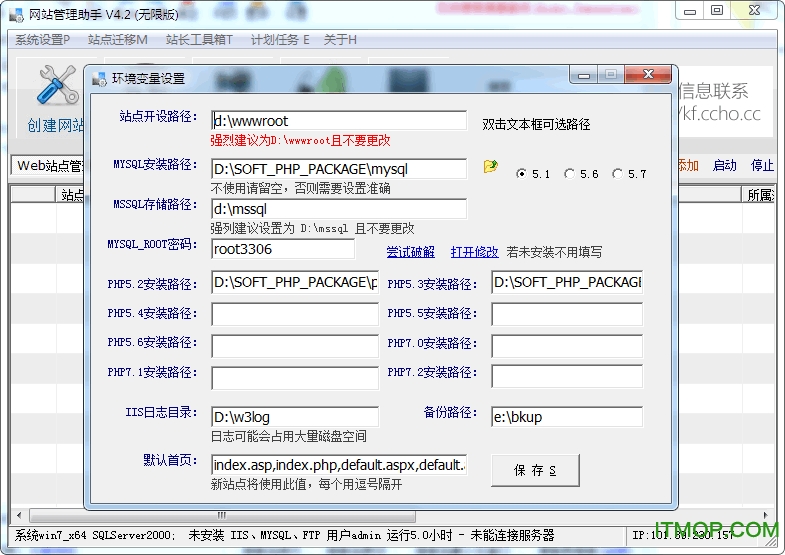Close the Environment Settings dialog
The height and width of the screenshot is (555, 785).
click(648, 75)
